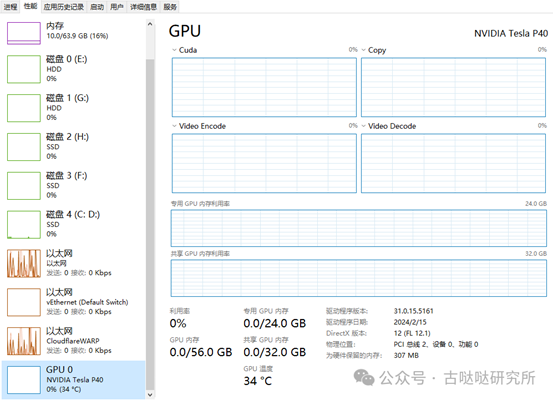Switch to the 进程 tab
The height and width of the screenshot is (400, 553).
10,7
